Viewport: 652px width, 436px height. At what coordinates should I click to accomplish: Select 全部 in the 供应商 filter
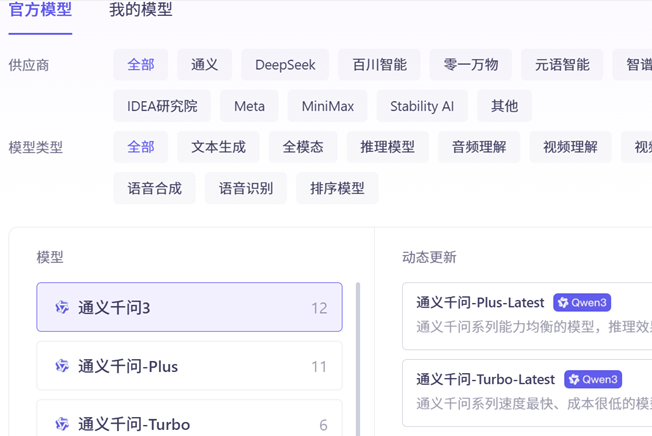pyautogui.click(x=141, y=64)
